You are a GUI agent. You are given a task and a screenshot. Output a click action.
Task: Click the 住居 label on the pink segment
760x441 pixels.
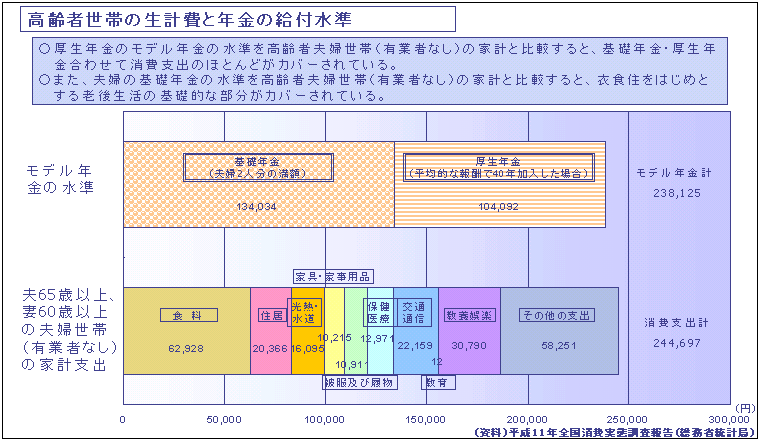point(271,315)
